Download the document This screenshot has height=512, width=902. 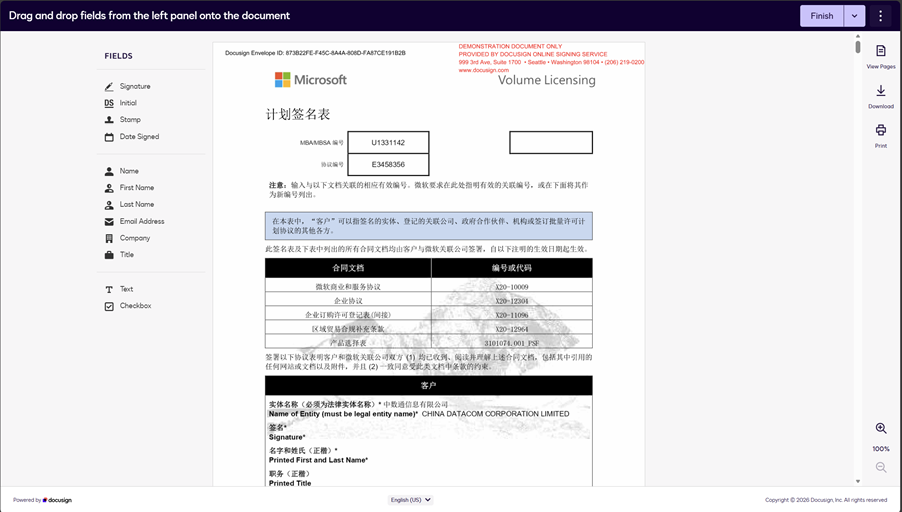tap(881, 97)
